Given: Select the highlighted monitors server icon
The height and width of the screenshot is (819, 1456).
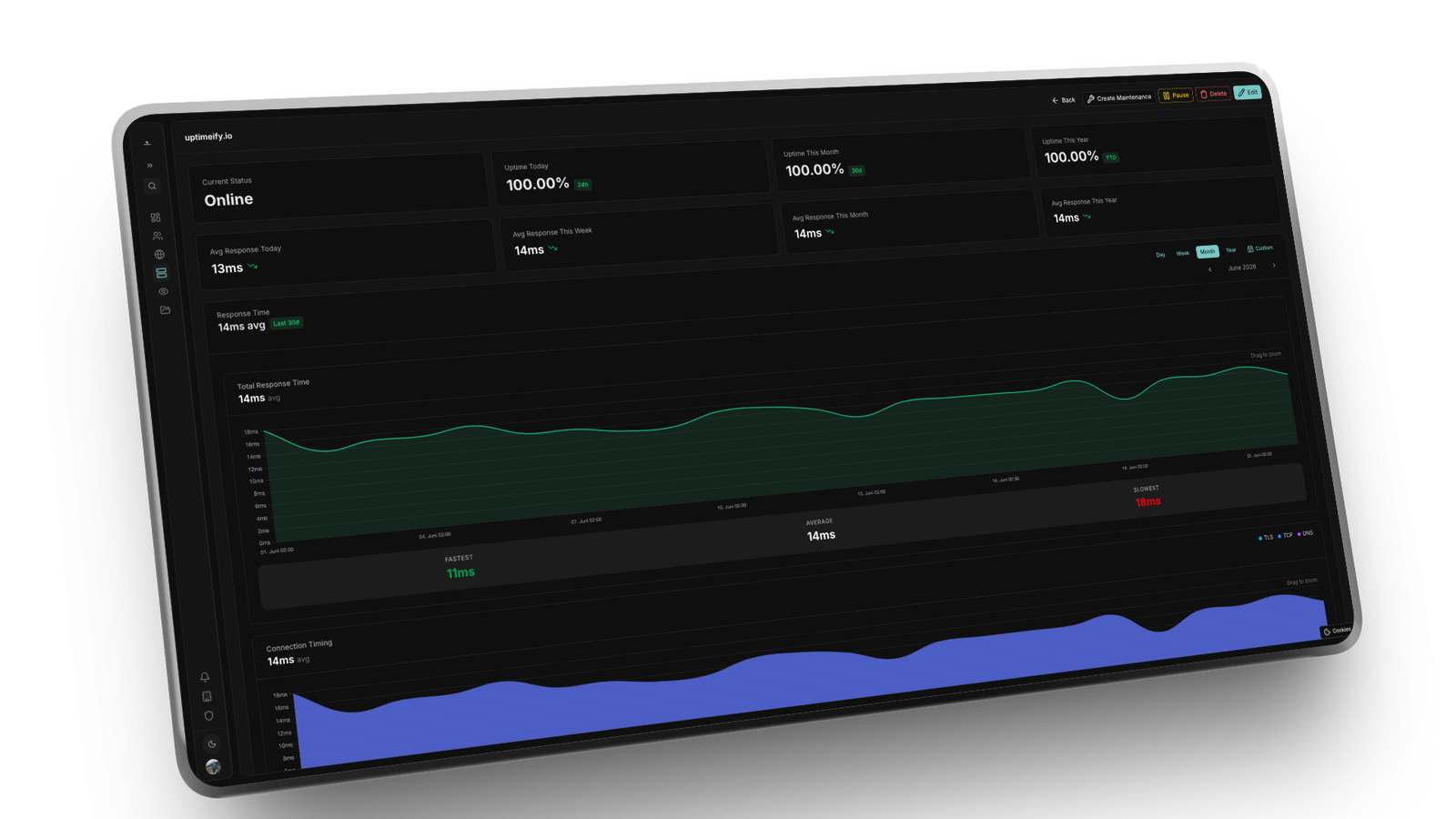Looking at the screenshot, I should tap(161, 273).
